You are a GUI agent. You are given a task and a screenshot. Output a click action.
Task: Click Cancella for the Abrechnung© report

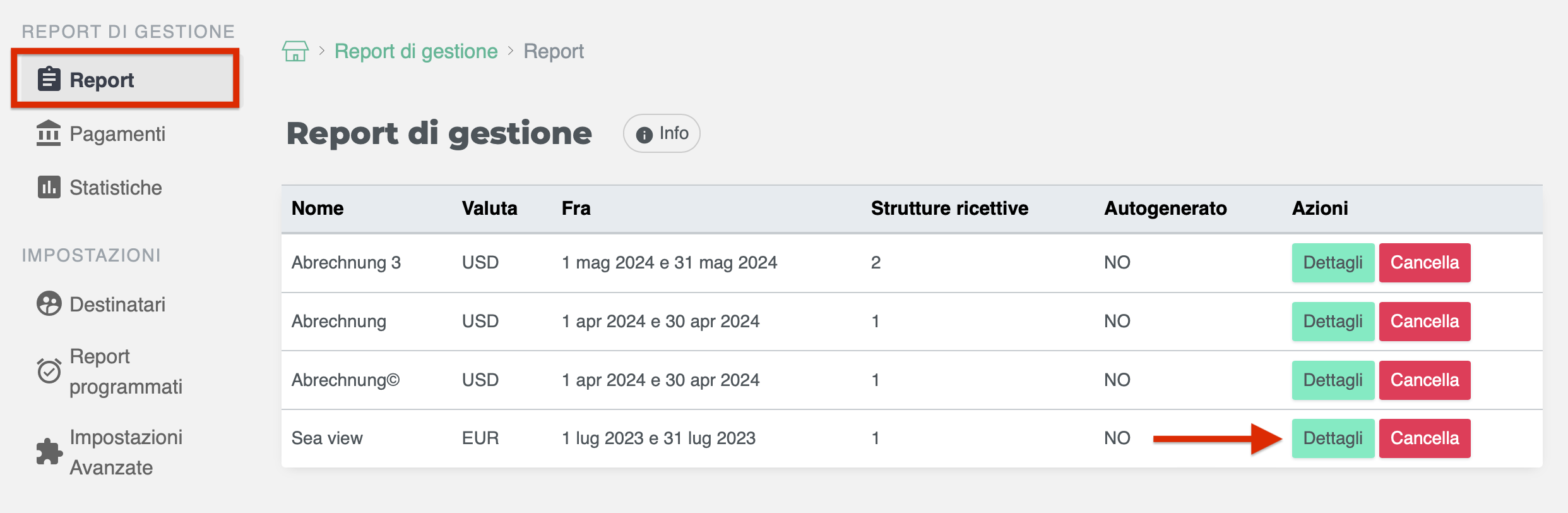[1424, 380]
